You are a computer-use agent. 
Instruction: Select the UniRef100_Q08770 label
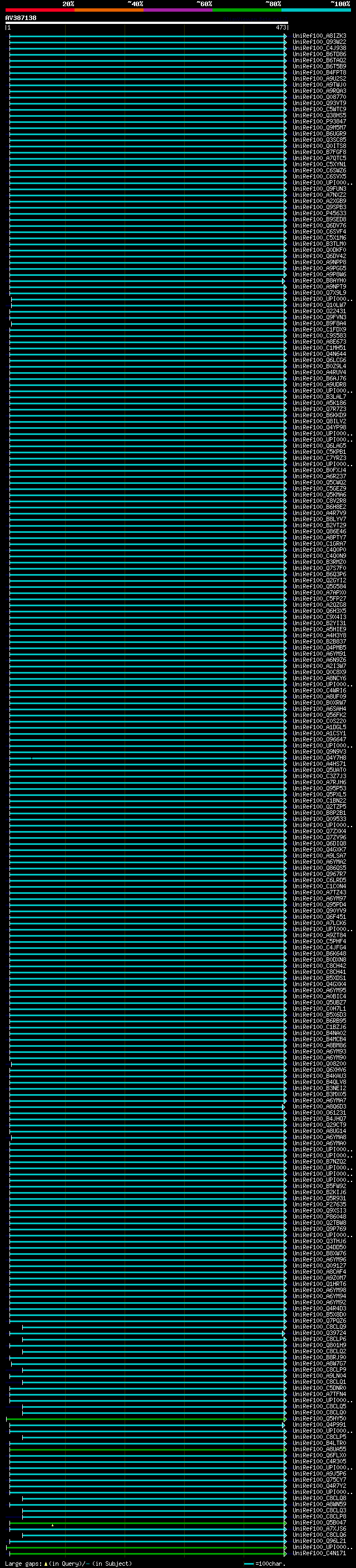(319, 97)
